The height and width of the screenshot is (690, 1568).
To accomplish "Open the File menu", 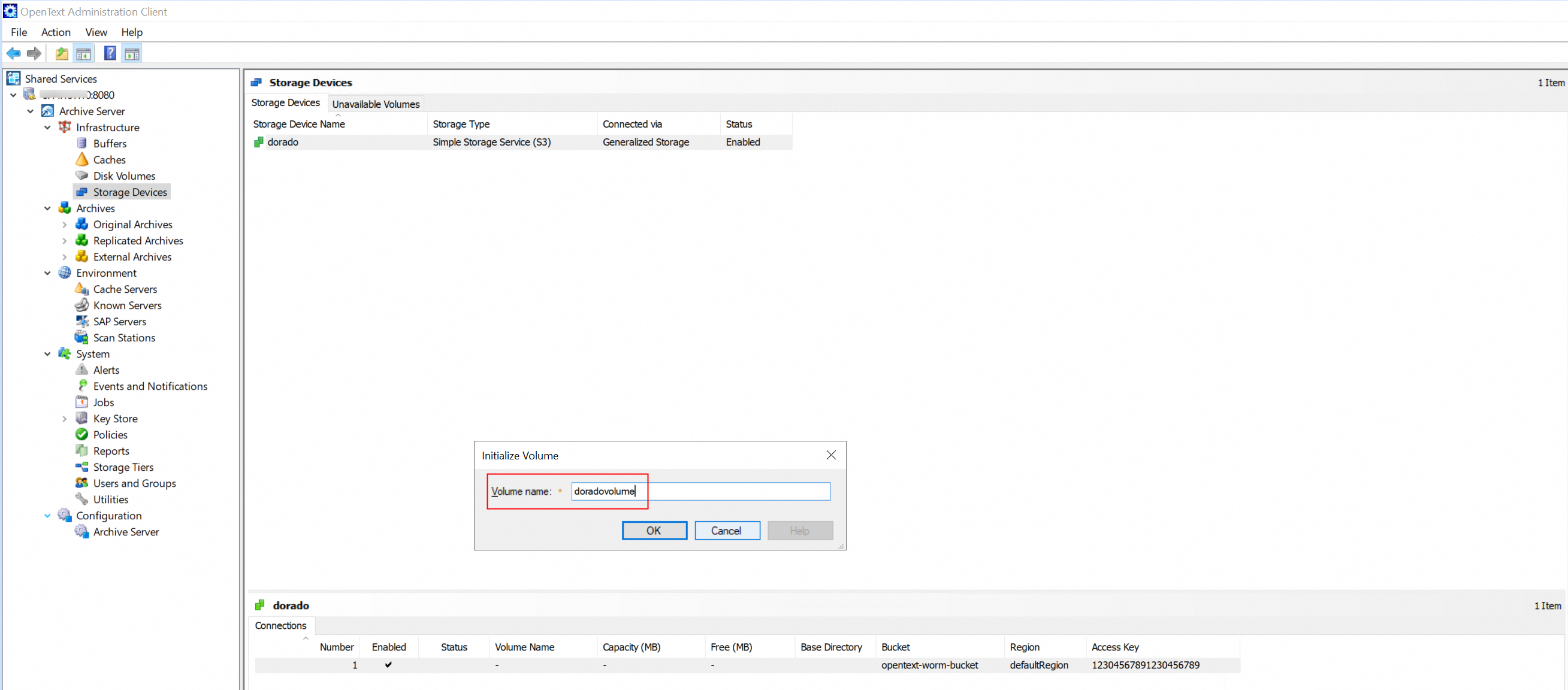I will pos(19,32).
